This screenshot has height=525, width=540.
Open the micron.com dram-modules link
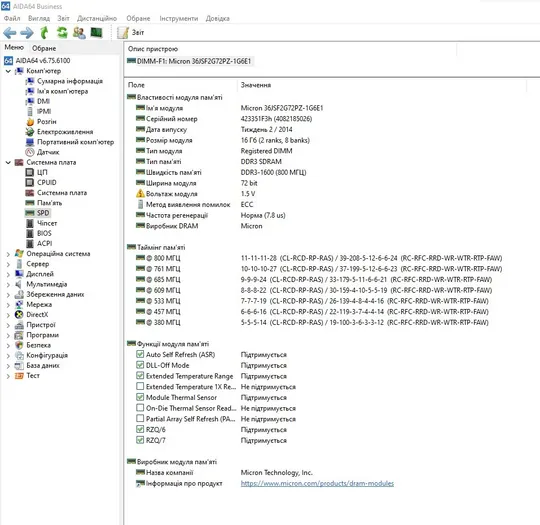317,484
